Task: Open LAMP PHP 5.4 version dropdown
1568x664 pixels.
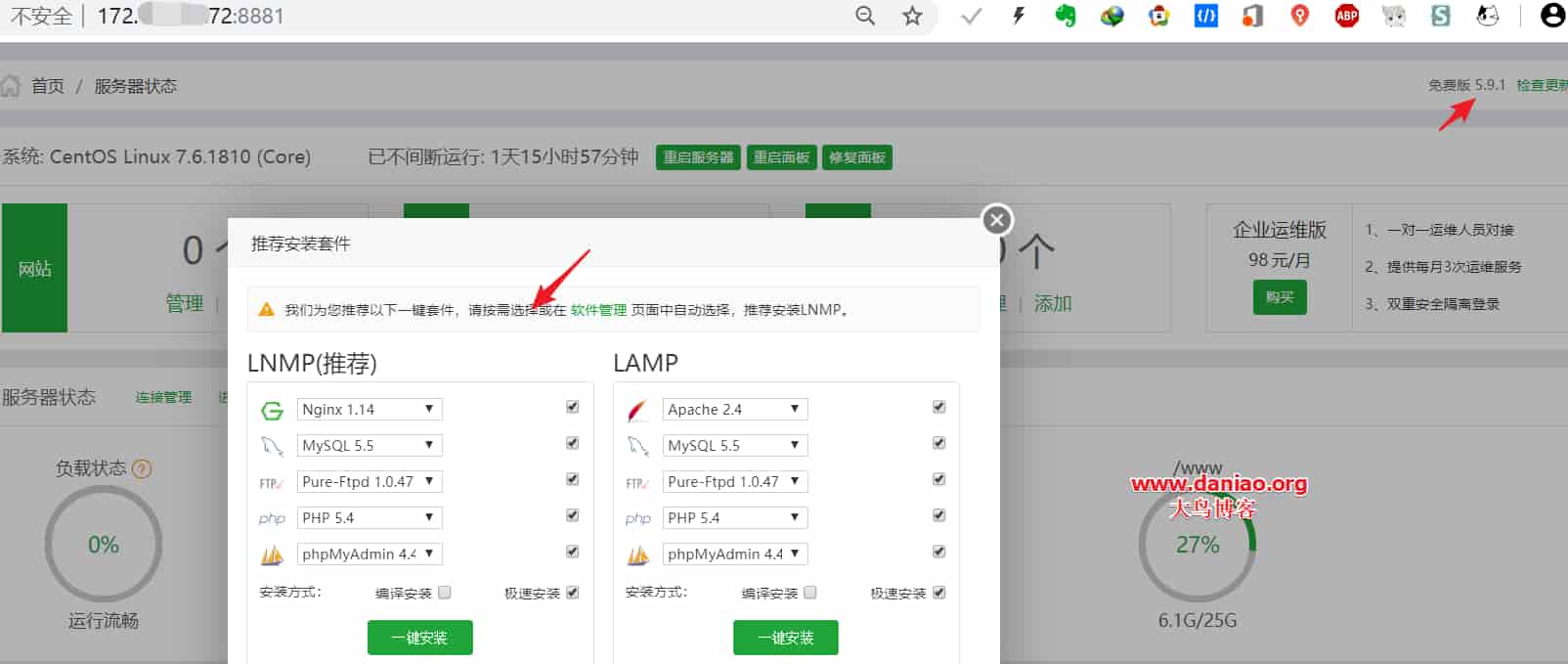Action: click(735, 517)
